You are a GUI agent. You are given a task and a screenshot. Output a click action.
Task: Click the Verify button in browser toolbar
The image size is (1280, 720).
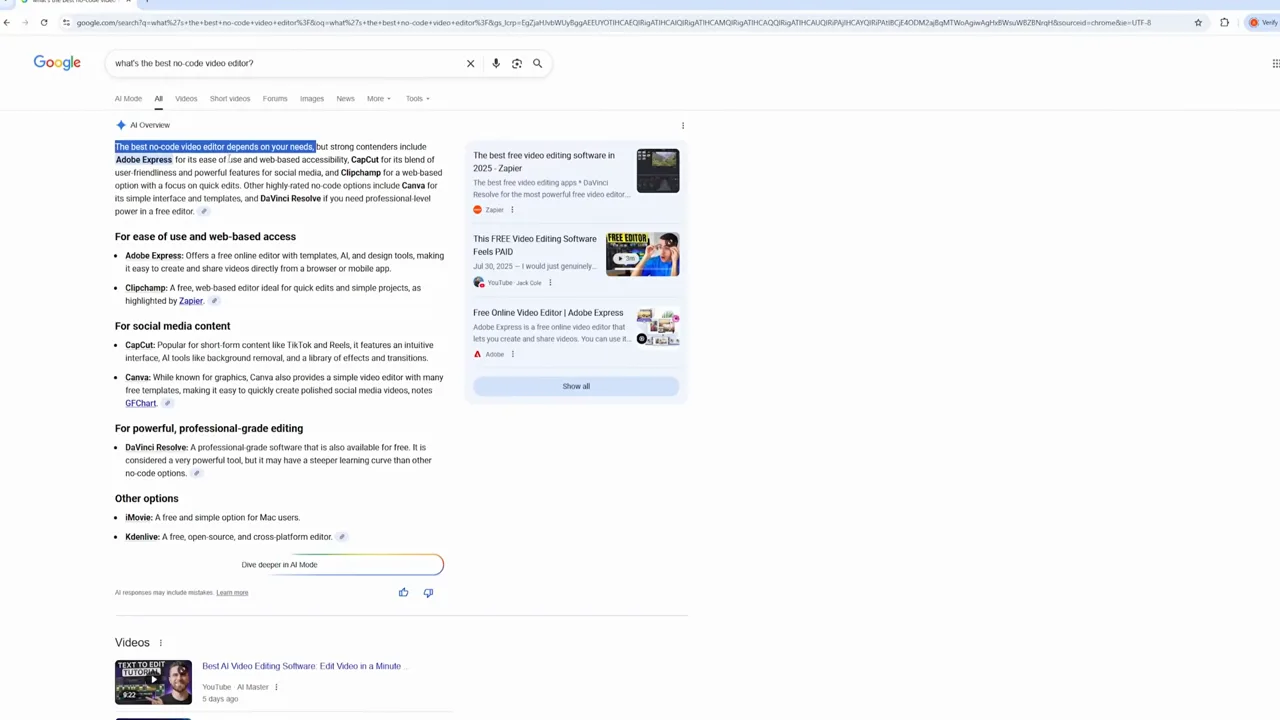(1263, 22)
